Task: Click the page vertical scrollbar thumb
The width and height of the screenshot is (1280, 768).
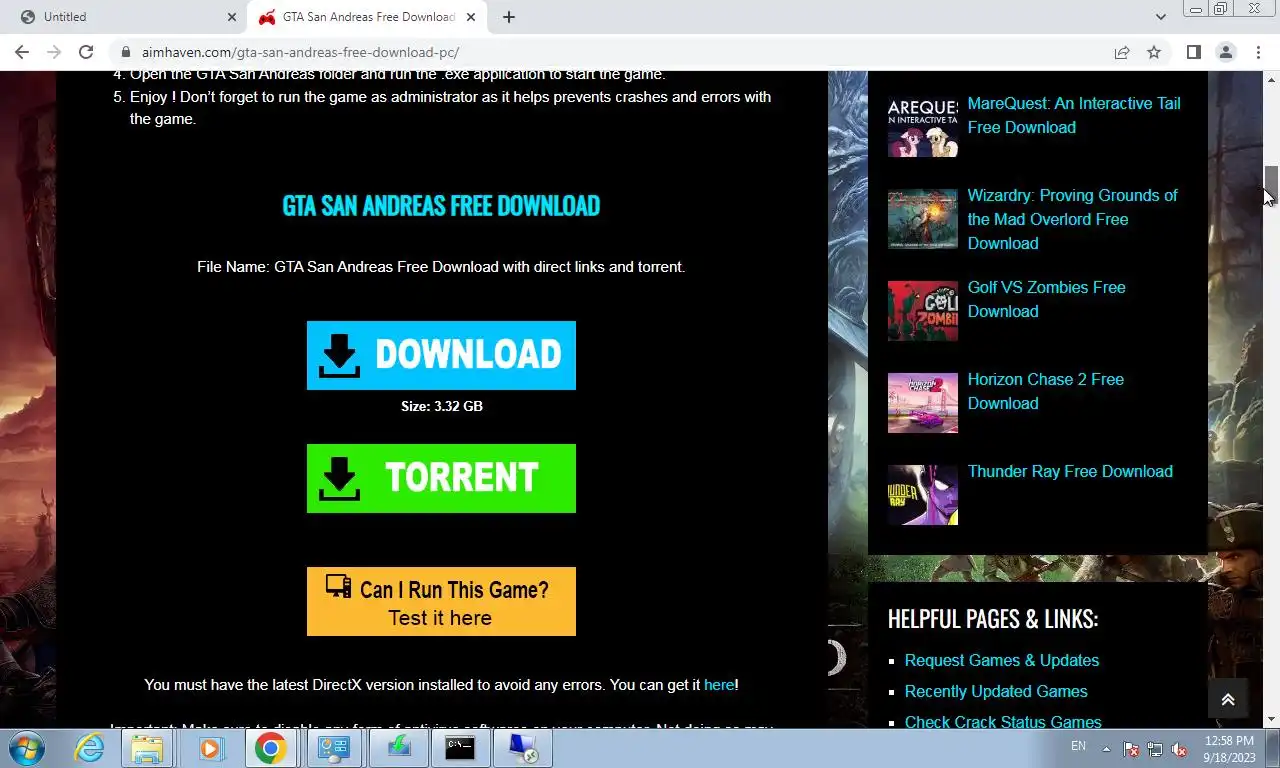Action: pos(1271,185)
